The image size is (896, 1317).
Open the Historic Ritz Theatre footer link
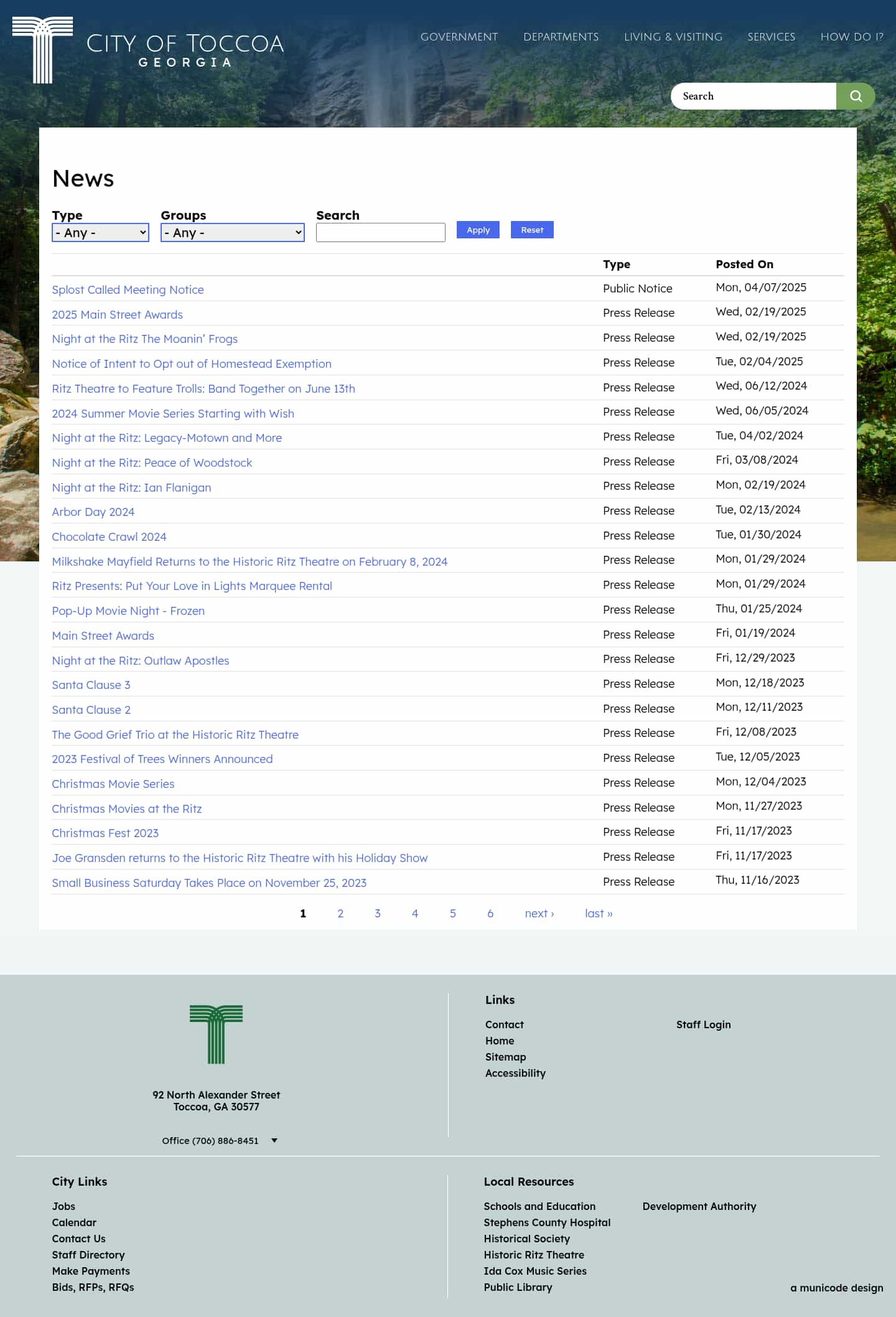tap(533, 1255)
